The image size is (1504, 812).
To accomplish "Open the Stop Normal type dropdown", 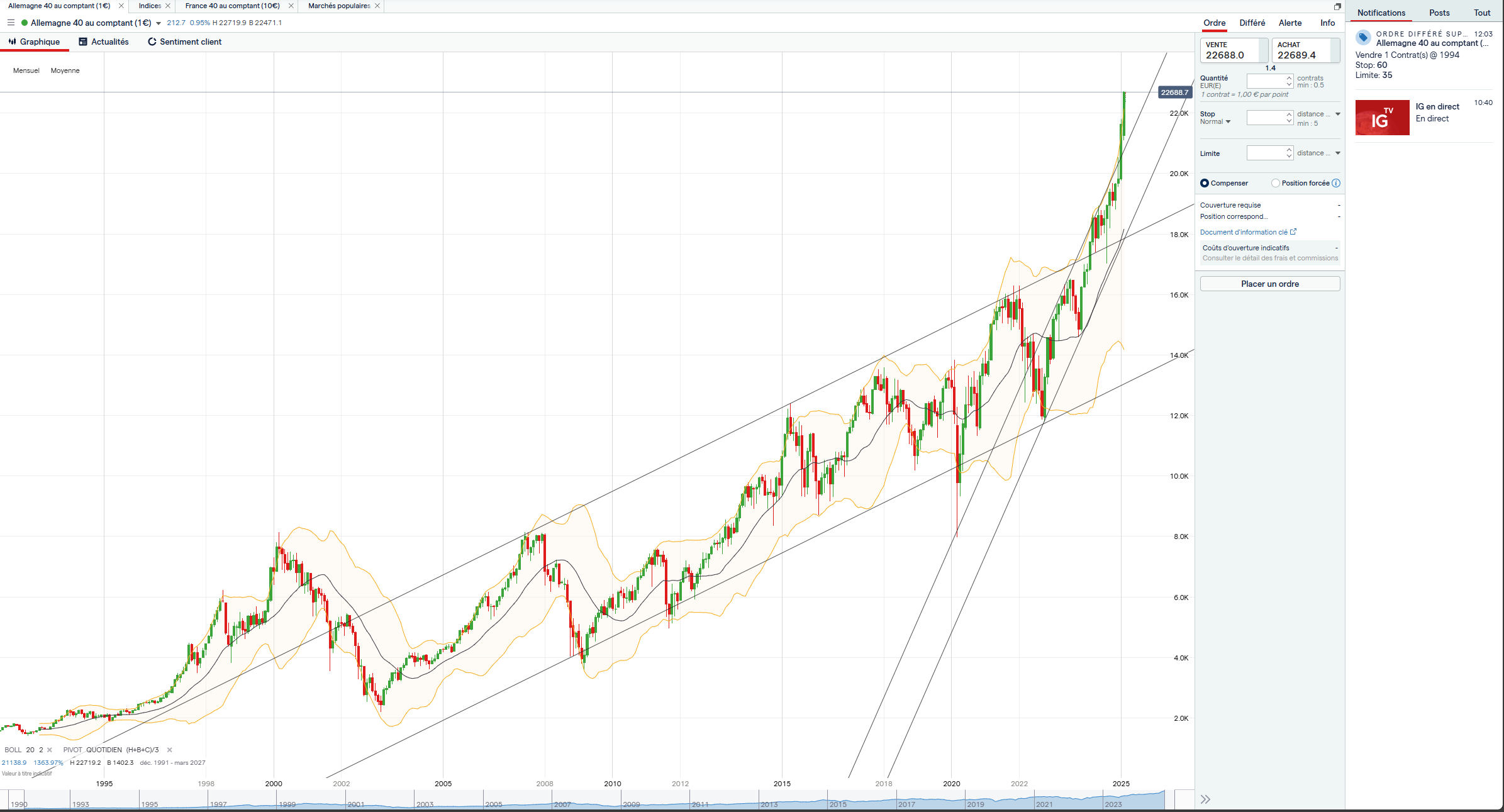I will coord(1228,122).
